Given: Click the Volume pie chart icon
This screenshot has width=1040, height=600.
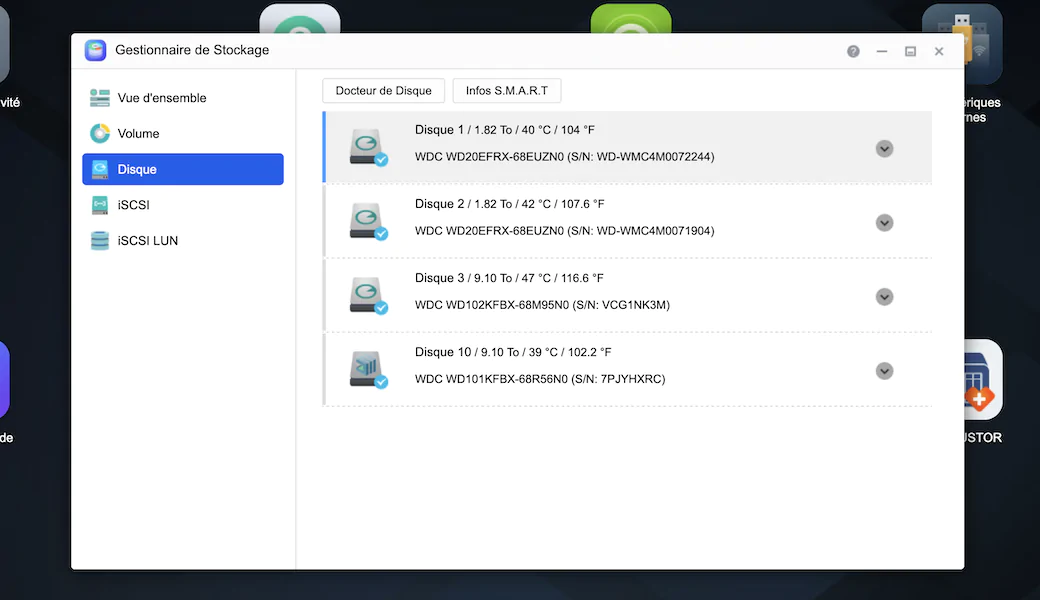Looking at the screenshot, I should [99, 134].
